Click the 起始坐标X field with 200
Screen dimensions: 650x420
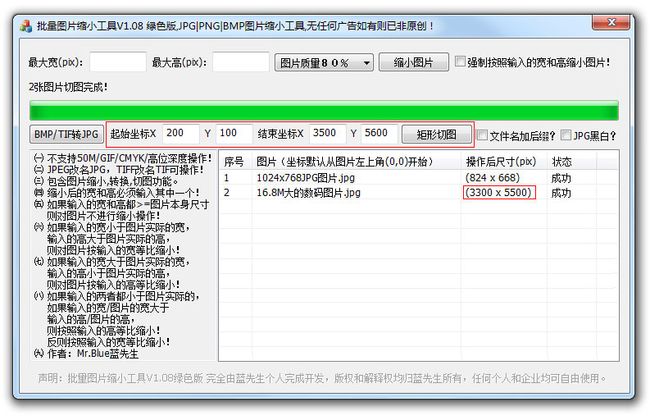181,134
